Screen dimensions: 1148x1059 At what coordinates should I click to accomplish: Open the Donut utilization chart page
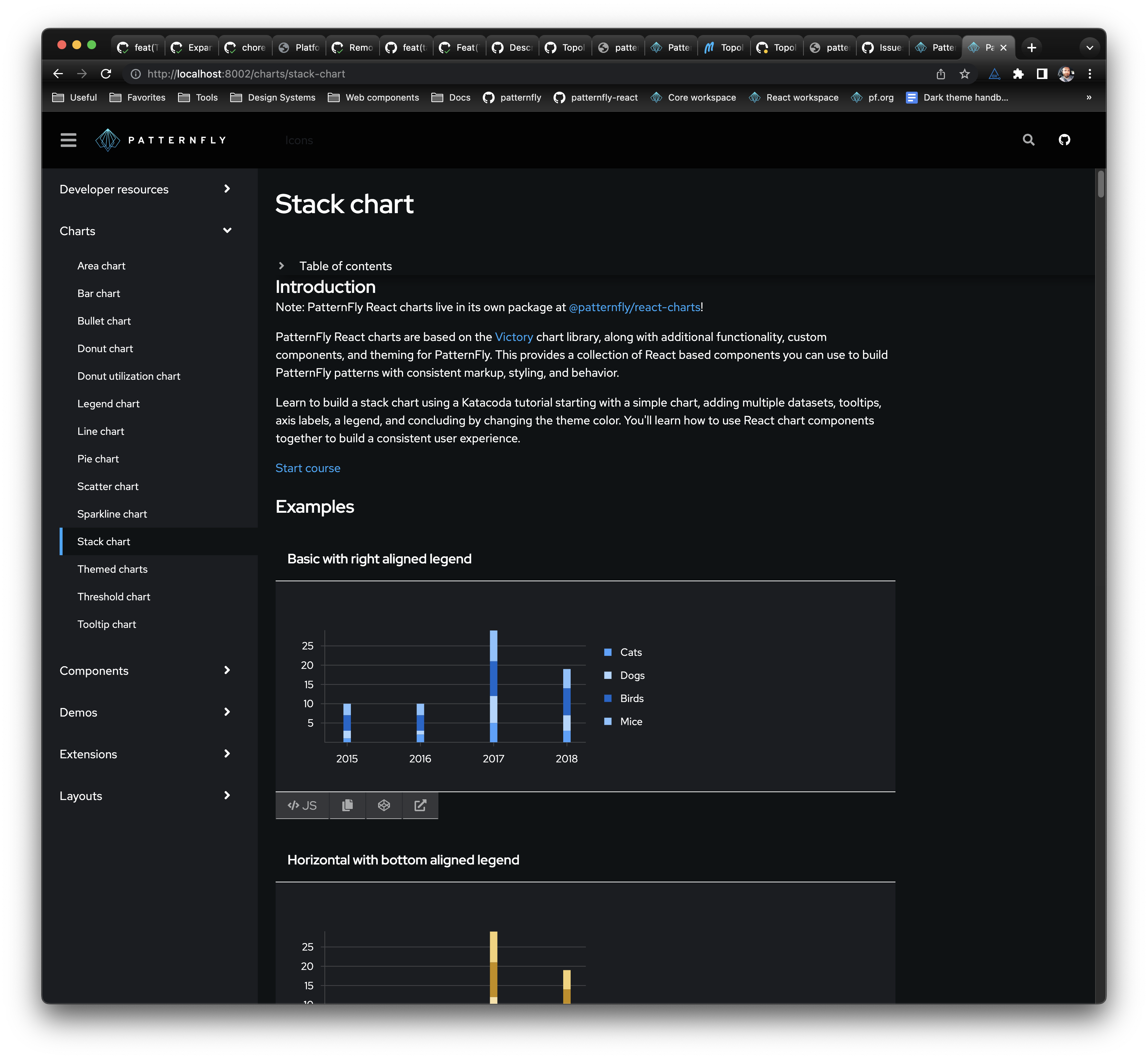click(x=129, y=376)
